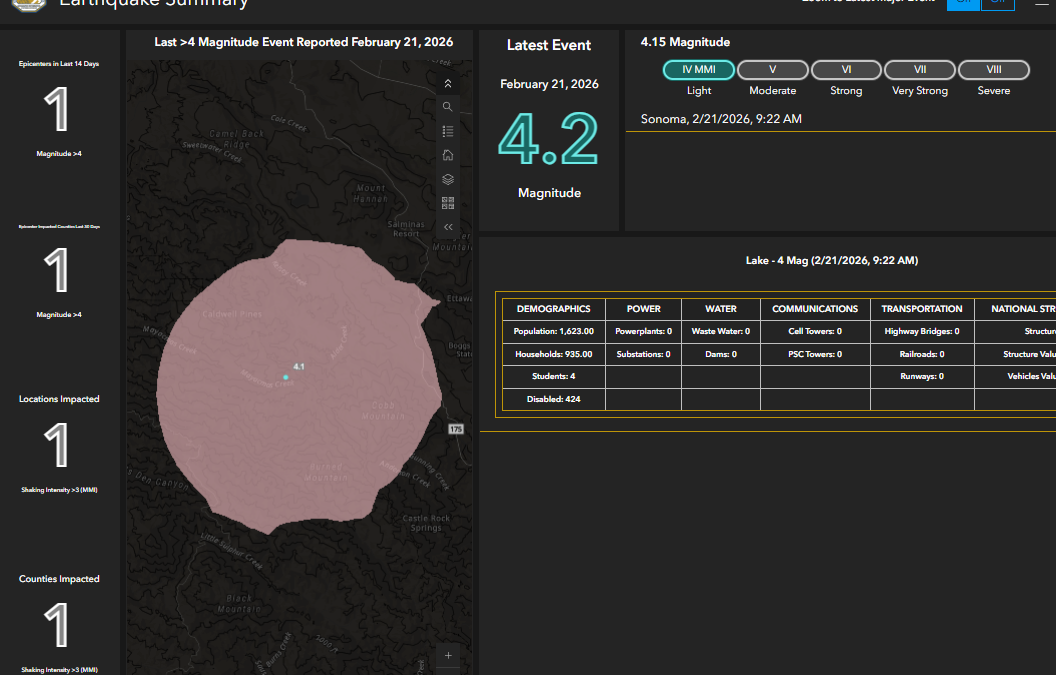1056x675 pixels.
Task: Open the basemap gallery grid
Action: [x=448, y=203]
